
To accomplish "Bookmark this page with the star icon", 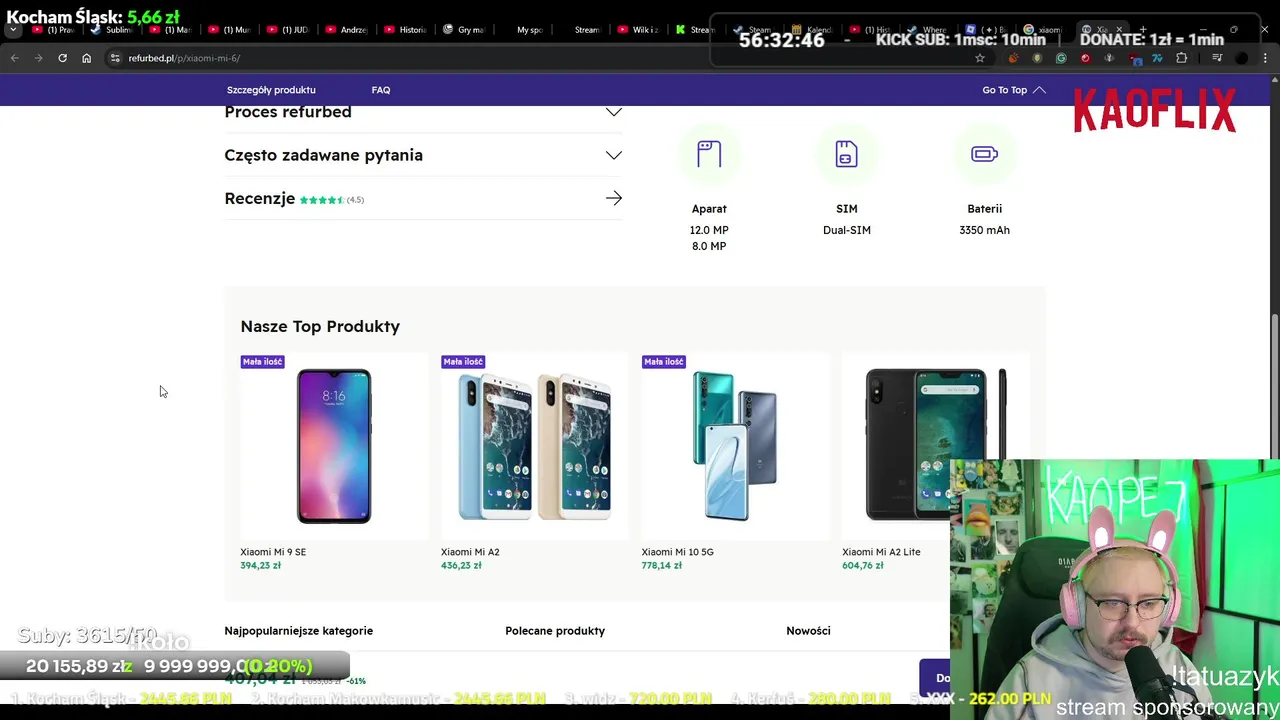I will [x=980, y=58].
